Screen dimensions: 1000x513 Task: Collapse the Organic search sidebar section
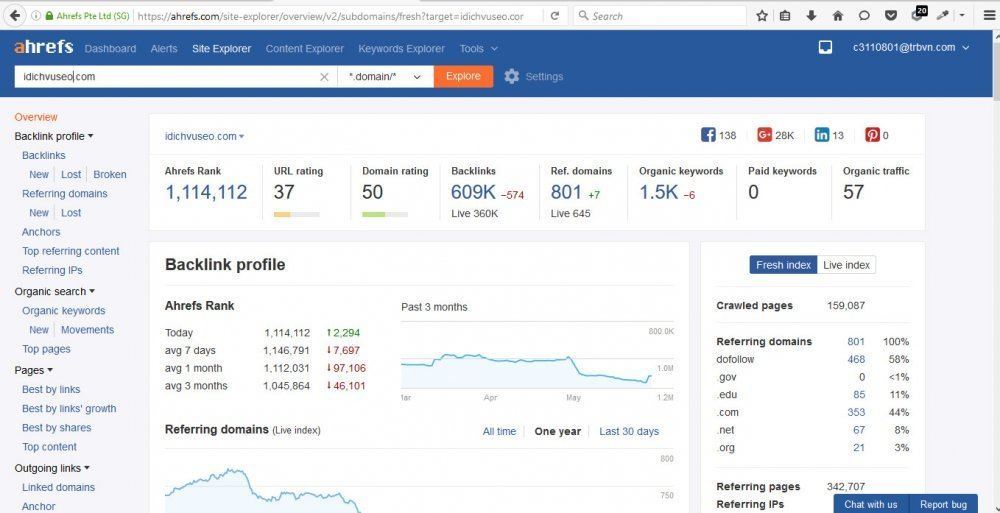55,291
